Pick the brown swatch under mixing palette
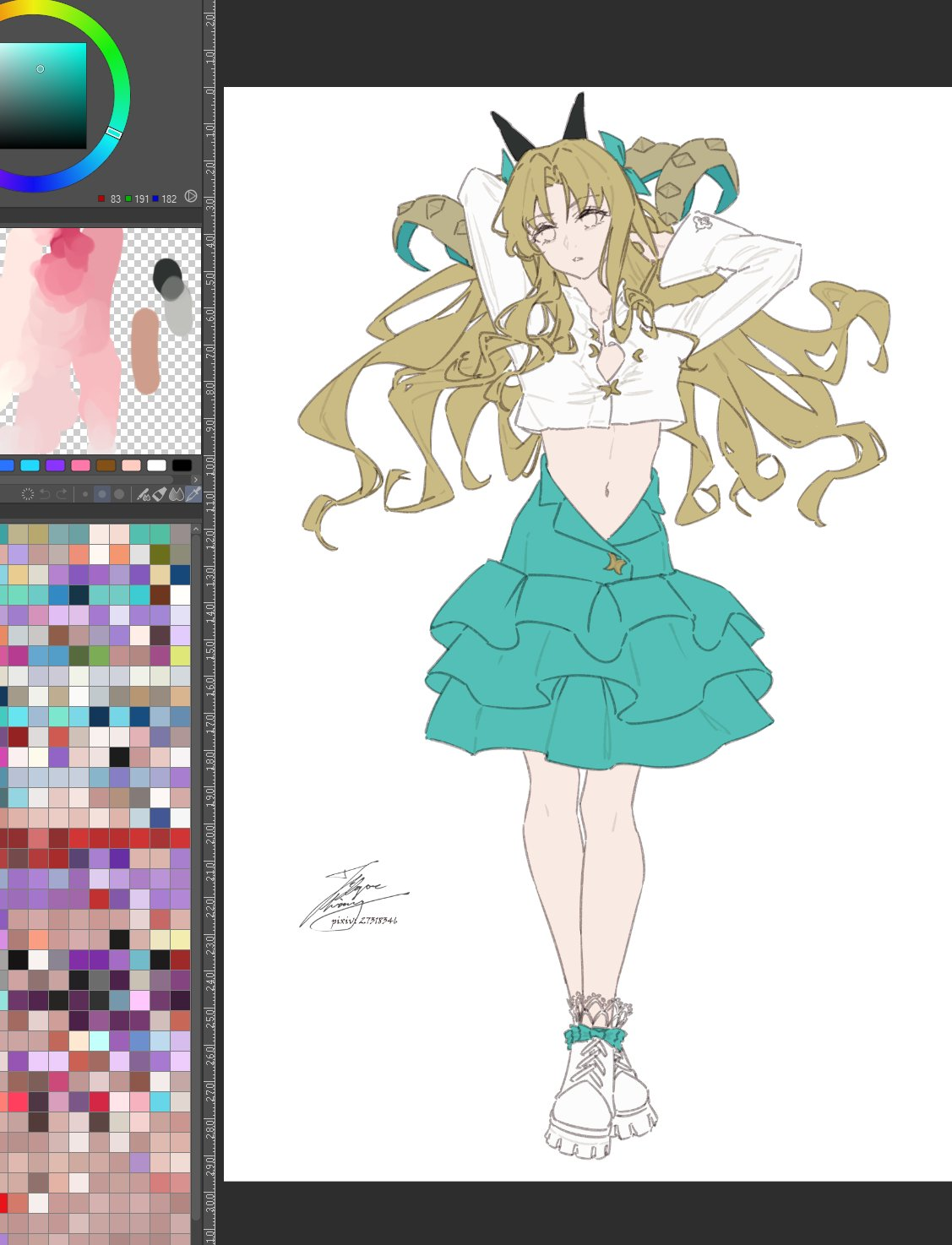Viewport: 952px width, 1245px height. [106, 465]
